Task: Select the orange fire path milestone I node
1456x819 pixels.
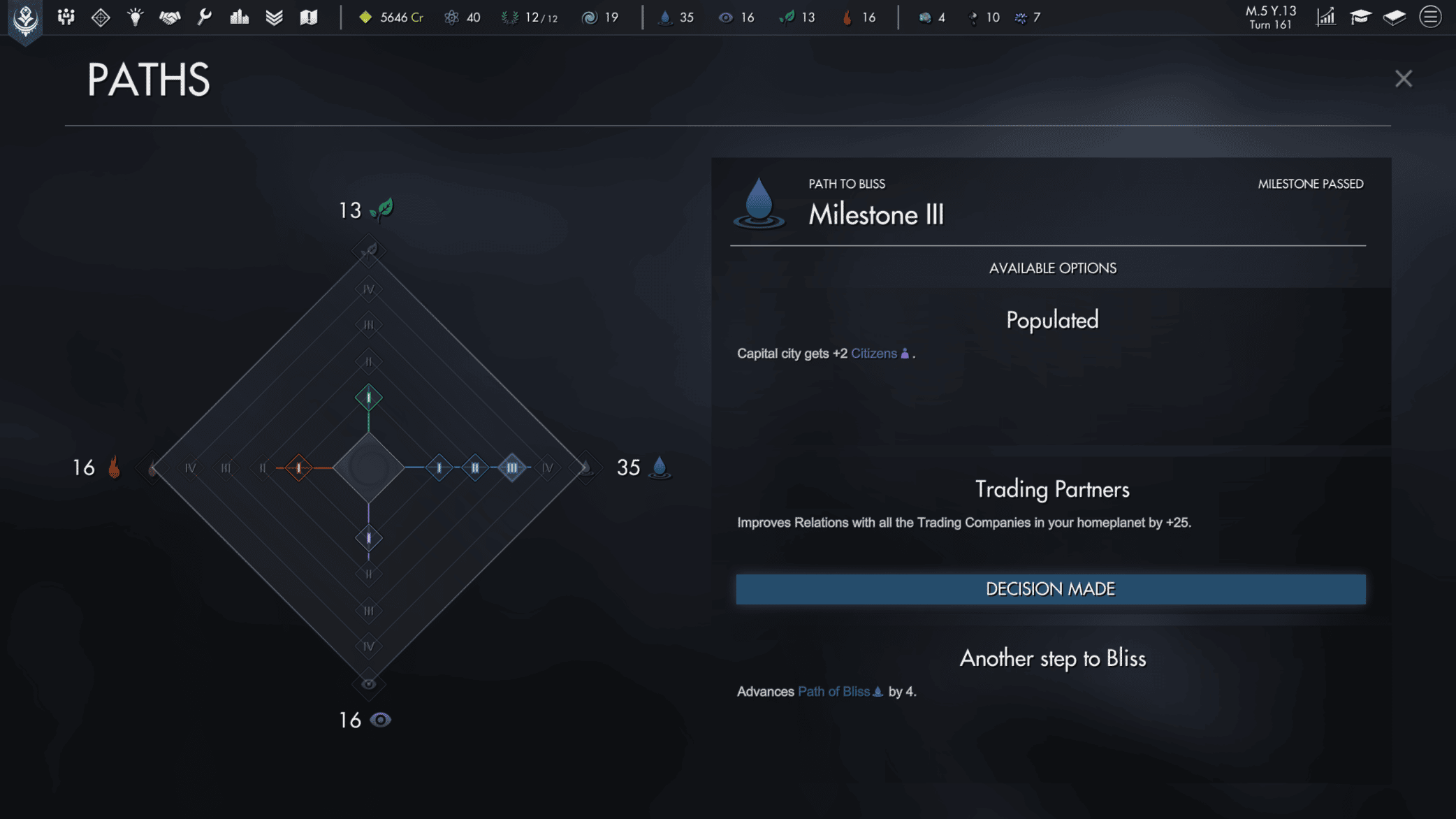Action: 299,468
